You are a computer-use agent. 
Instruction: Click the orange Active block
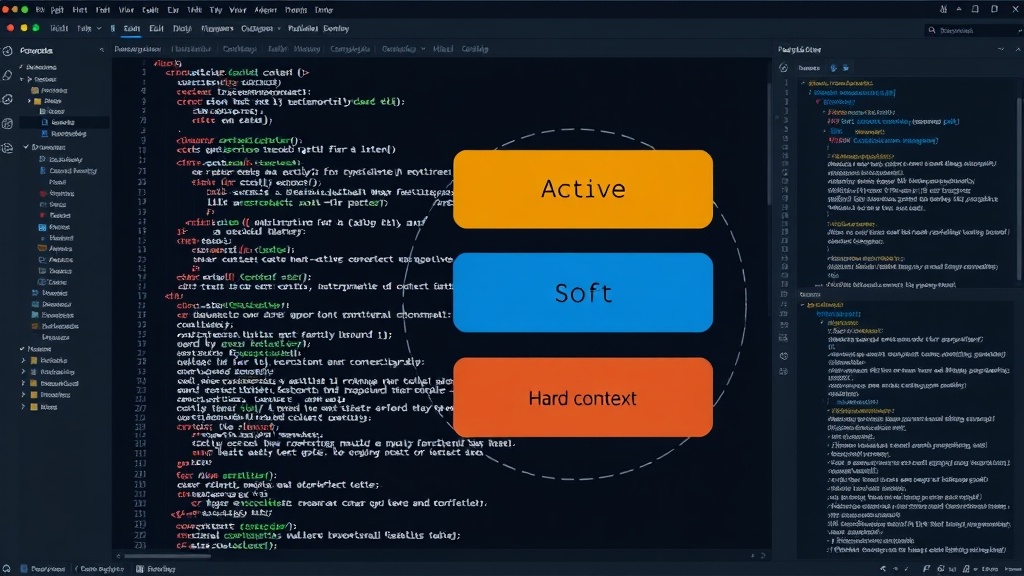coord(583,189)
